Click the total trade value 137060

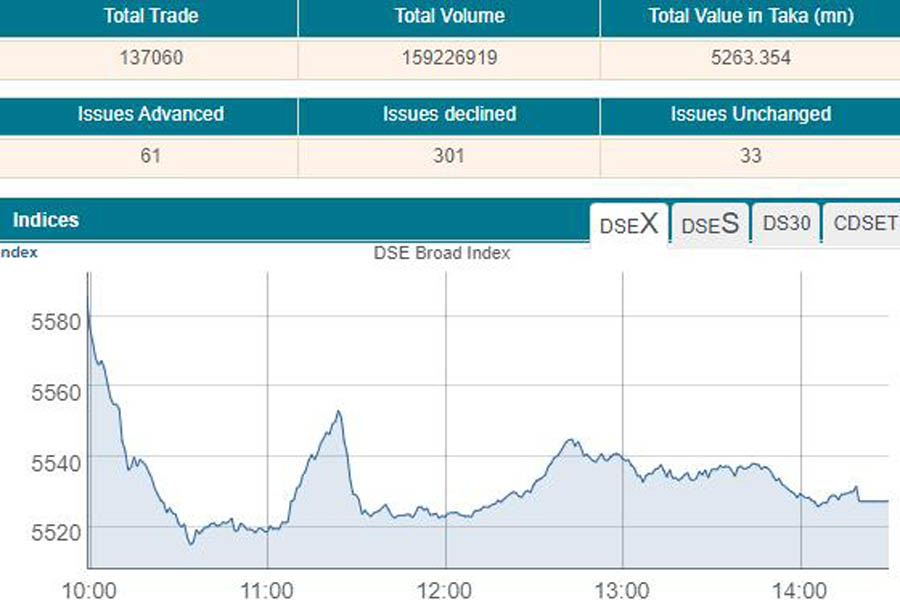click(150, 58)
